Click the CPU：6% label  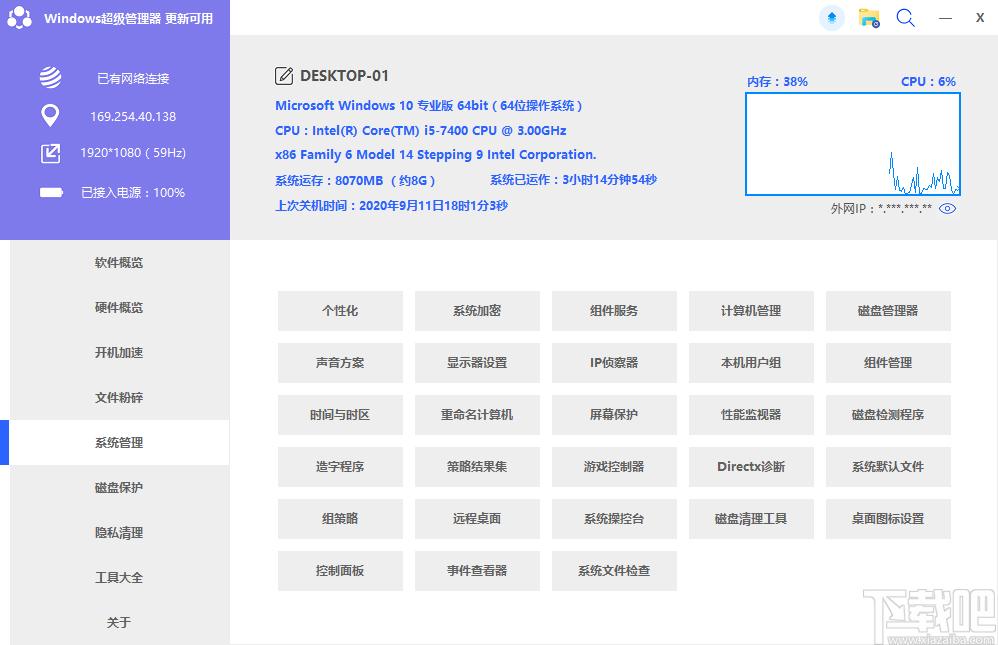coord(928,82)
